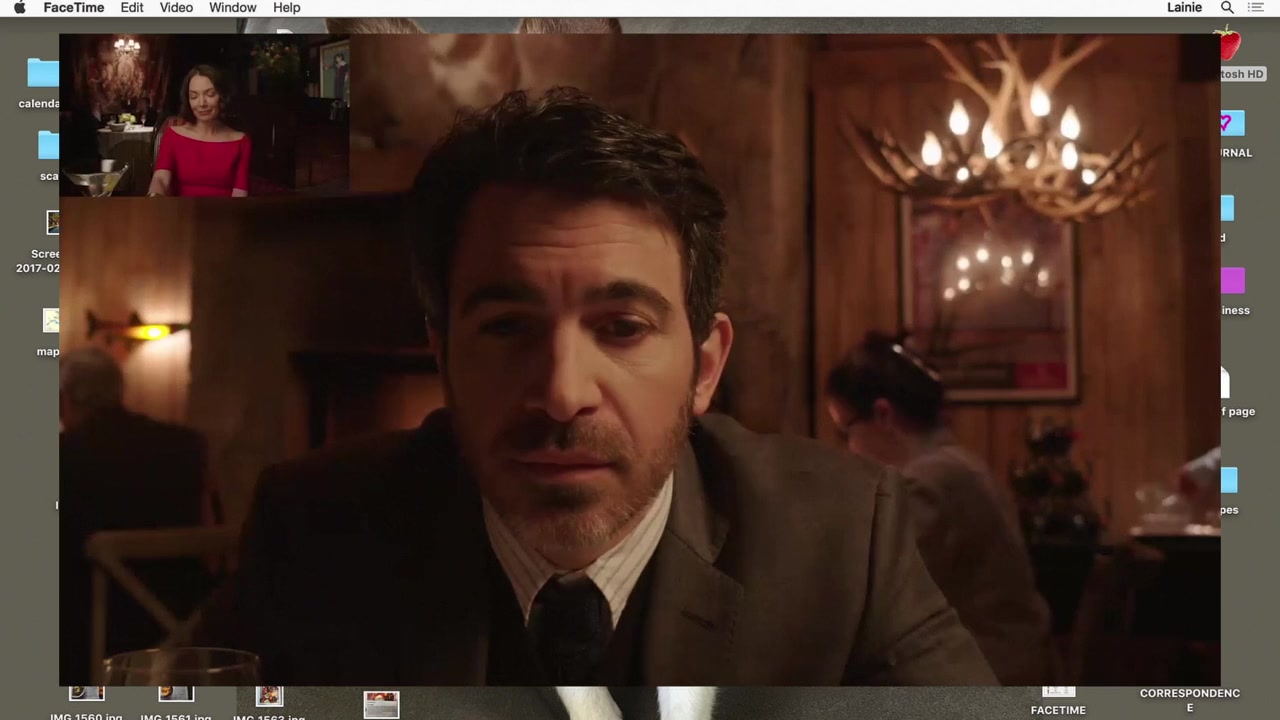Expand the Window menu
This screenshot has height=720, width=1280.
click(232, 8)
